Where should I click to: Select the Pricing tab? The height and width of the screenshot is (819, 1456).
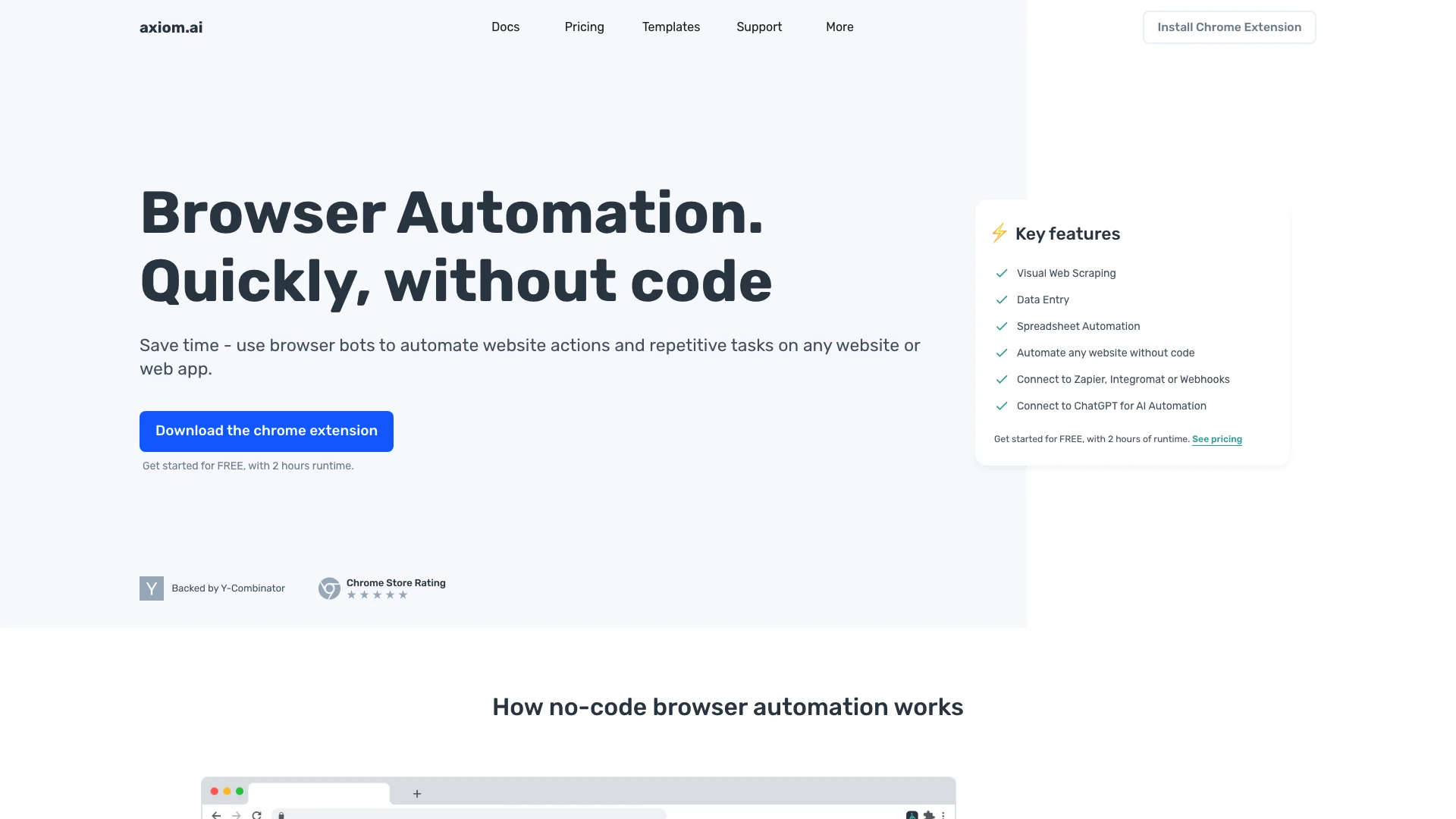[583, 27]
